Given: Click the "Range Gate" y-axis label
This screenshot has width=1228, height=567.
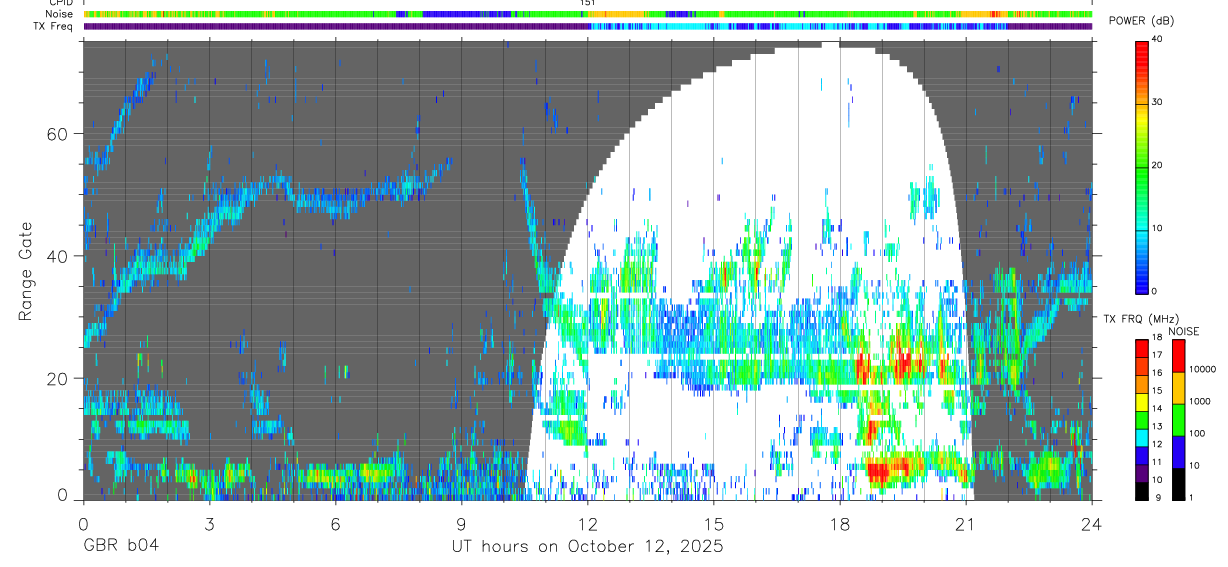Looking at the screenshot, I should (x=24, y=271).
